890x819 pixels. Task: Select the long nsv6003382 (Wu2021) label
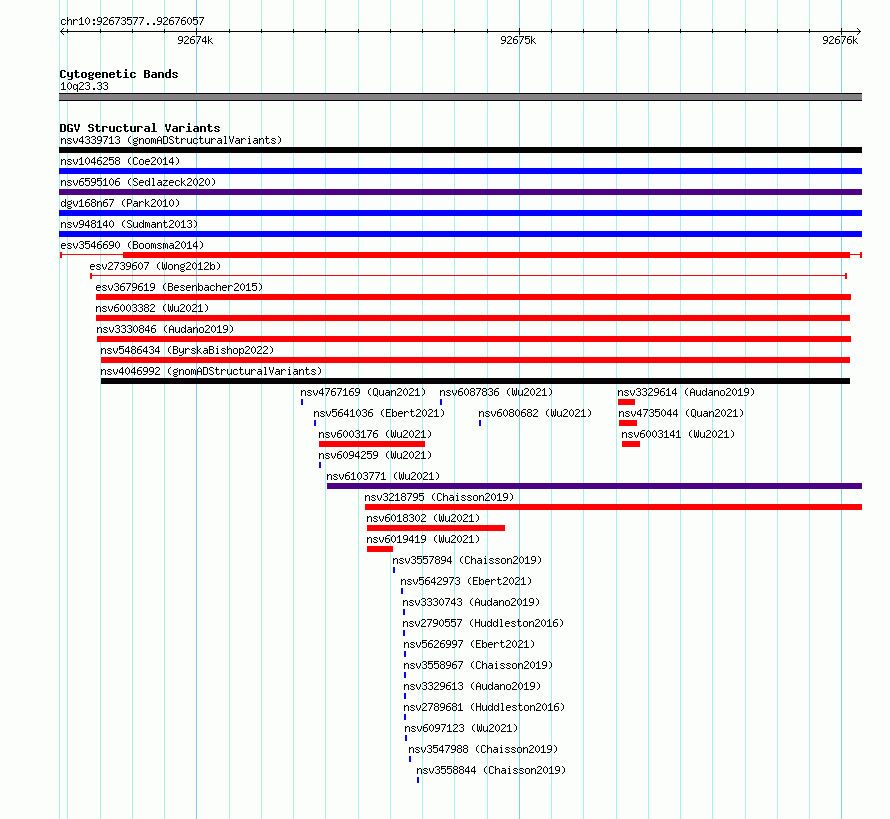pyautogui.click(x=152, y=308)
